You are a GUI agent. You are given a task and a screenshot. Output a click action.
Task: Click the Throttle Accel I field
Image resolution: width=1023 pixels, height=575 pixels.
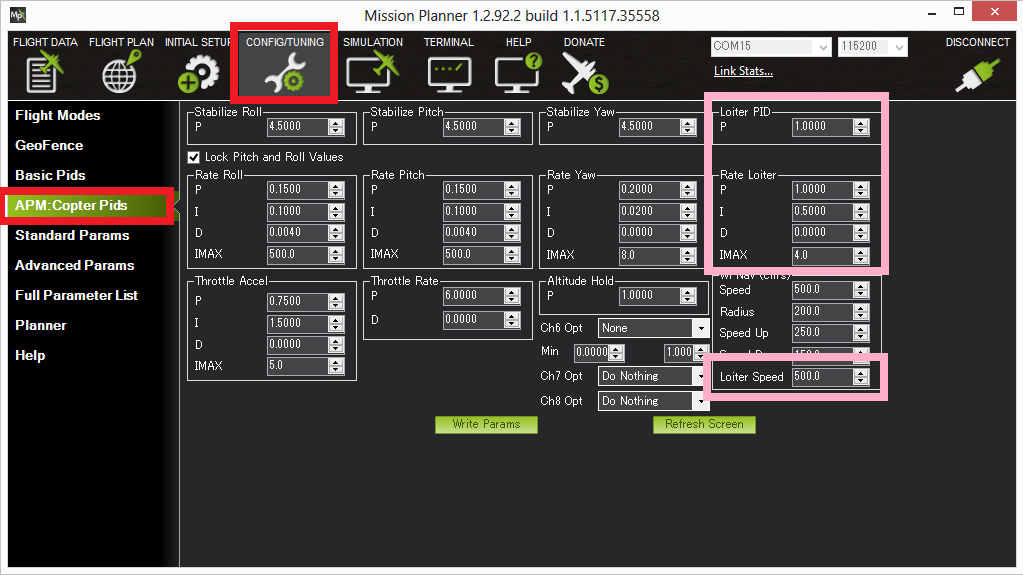point(298,323)
